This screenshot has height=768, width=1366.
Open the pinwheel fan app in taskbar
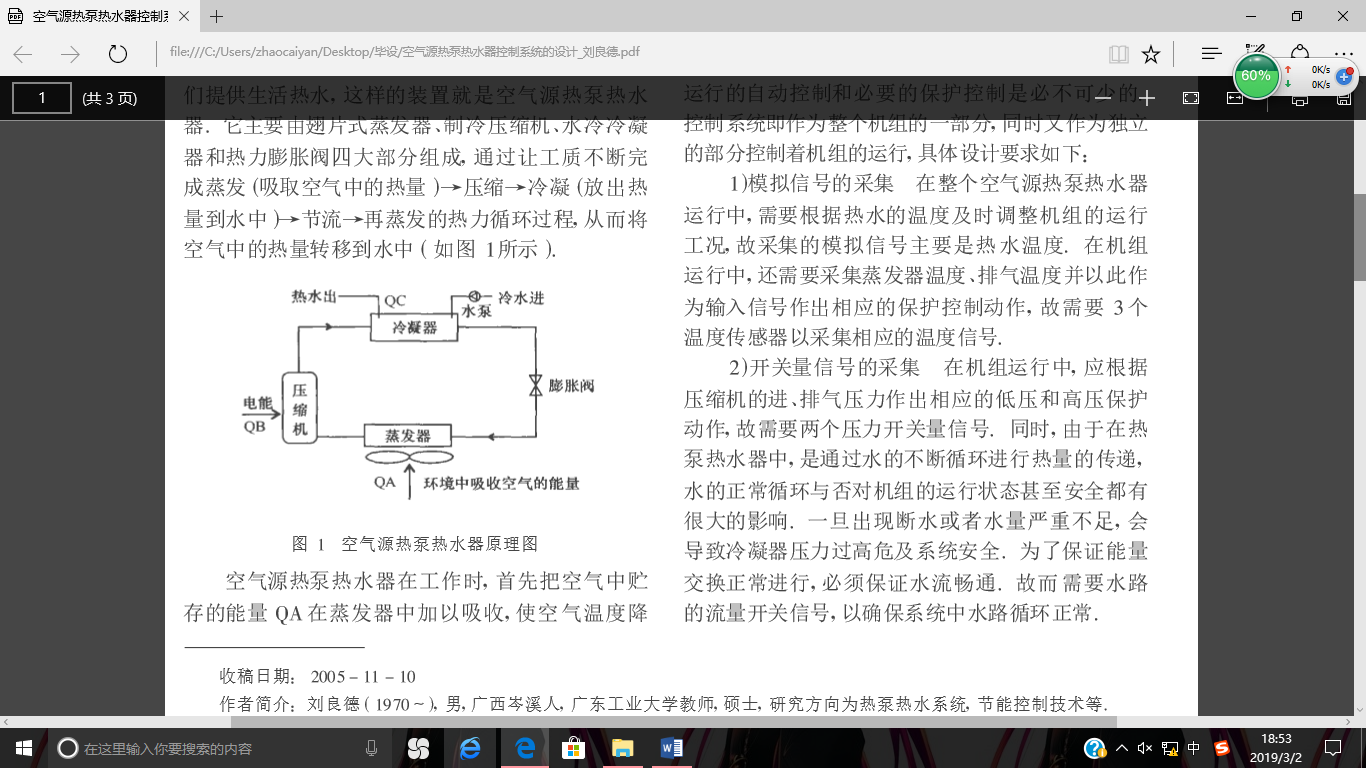click(x=418, y=748)
